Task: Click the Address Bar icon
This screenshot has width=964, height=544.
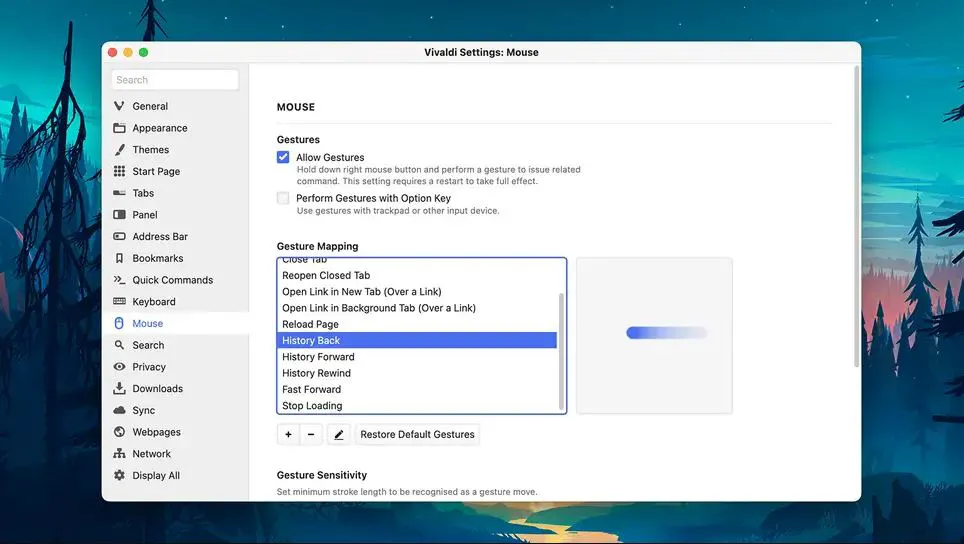Action: point(119,237)
